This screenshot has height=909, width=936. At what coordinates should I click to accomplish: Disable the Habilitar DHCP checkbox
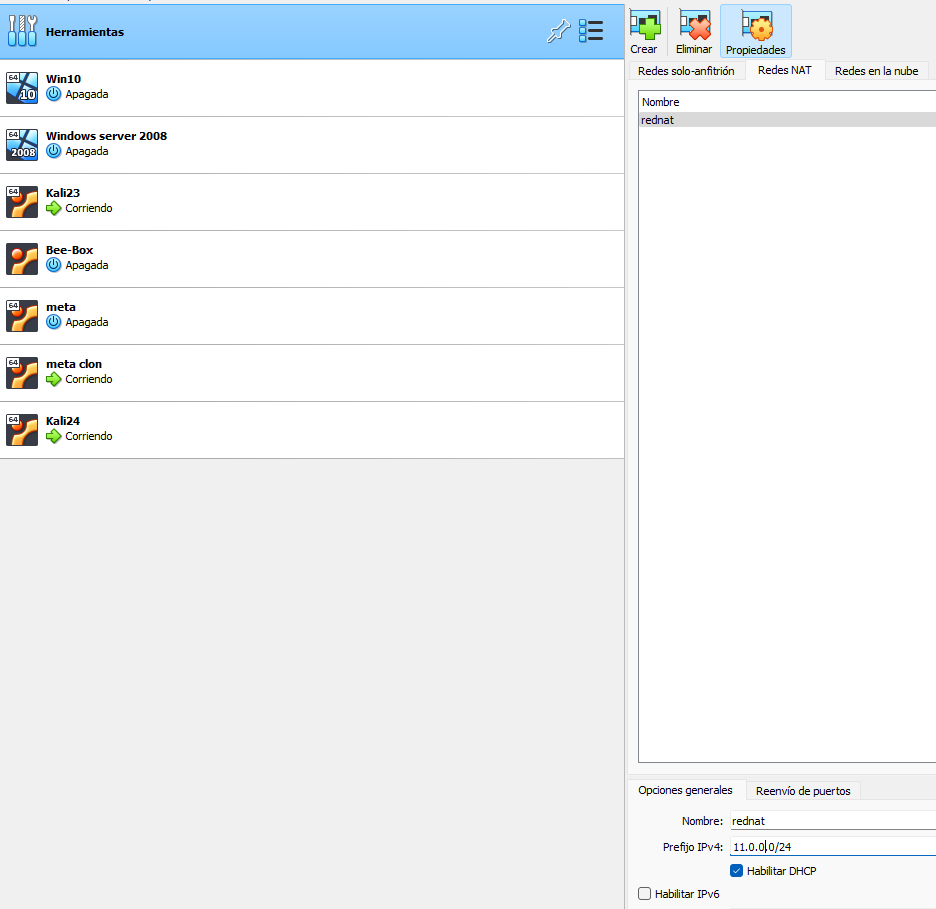point(737,871)
